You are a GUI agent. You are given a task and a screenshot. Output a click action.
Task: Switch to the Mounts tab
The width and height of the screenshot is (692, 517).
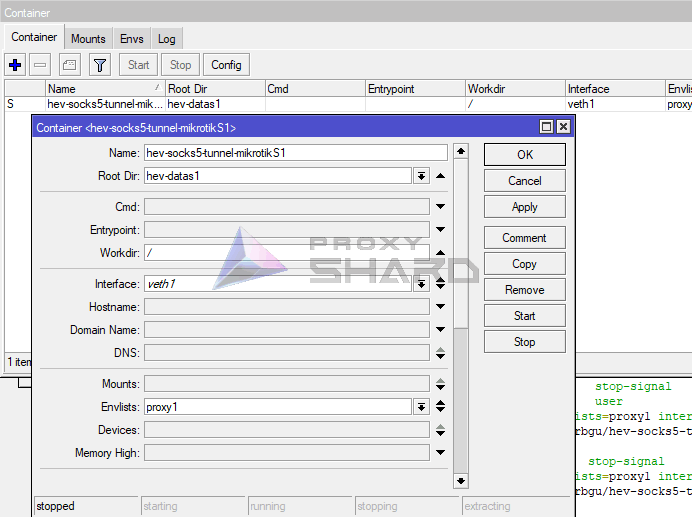(88, 39)
